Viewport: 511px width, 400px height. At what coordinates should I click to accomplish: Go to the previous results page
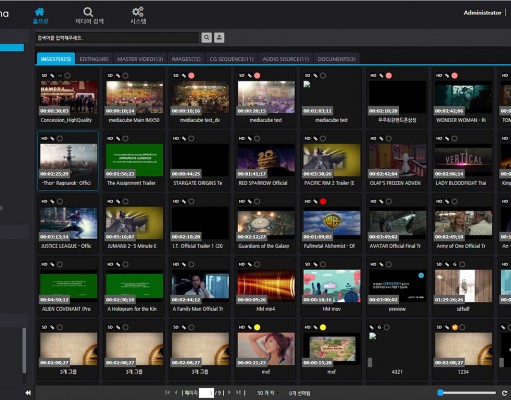[176, 393]
